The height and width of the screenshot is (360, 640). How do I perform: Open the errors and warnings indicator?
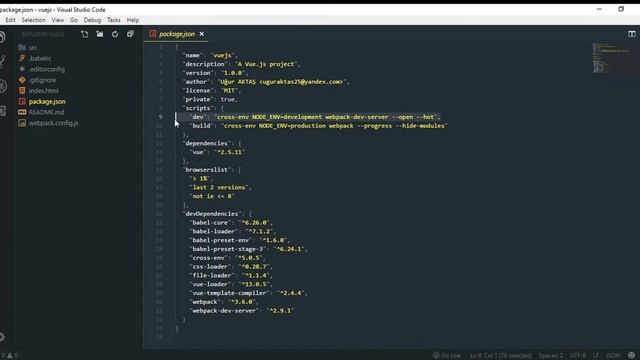pyautogui.click(x=9, y=356)
